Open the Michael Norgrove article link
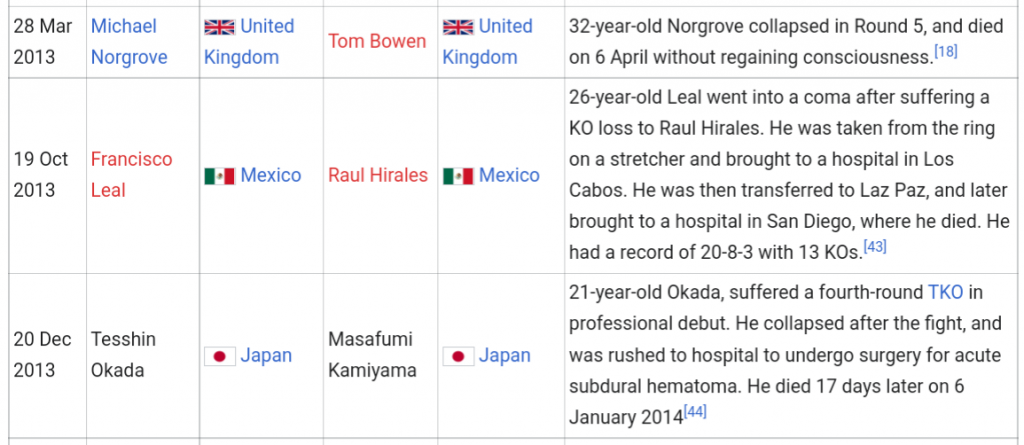This screenshot has width=1024, height=445. [x=129, y=42]
